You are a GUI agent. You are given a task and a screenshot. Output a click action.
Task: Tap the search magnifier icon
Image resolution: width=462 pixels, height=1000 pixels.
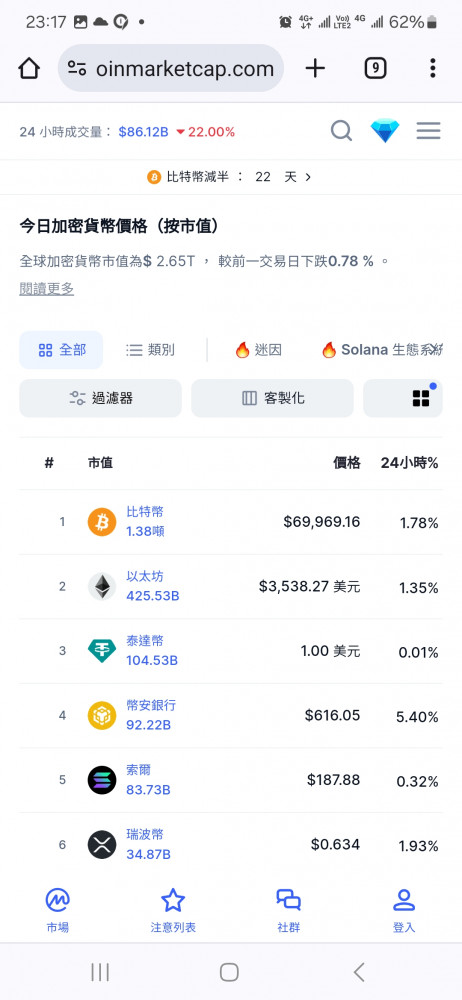341,131
